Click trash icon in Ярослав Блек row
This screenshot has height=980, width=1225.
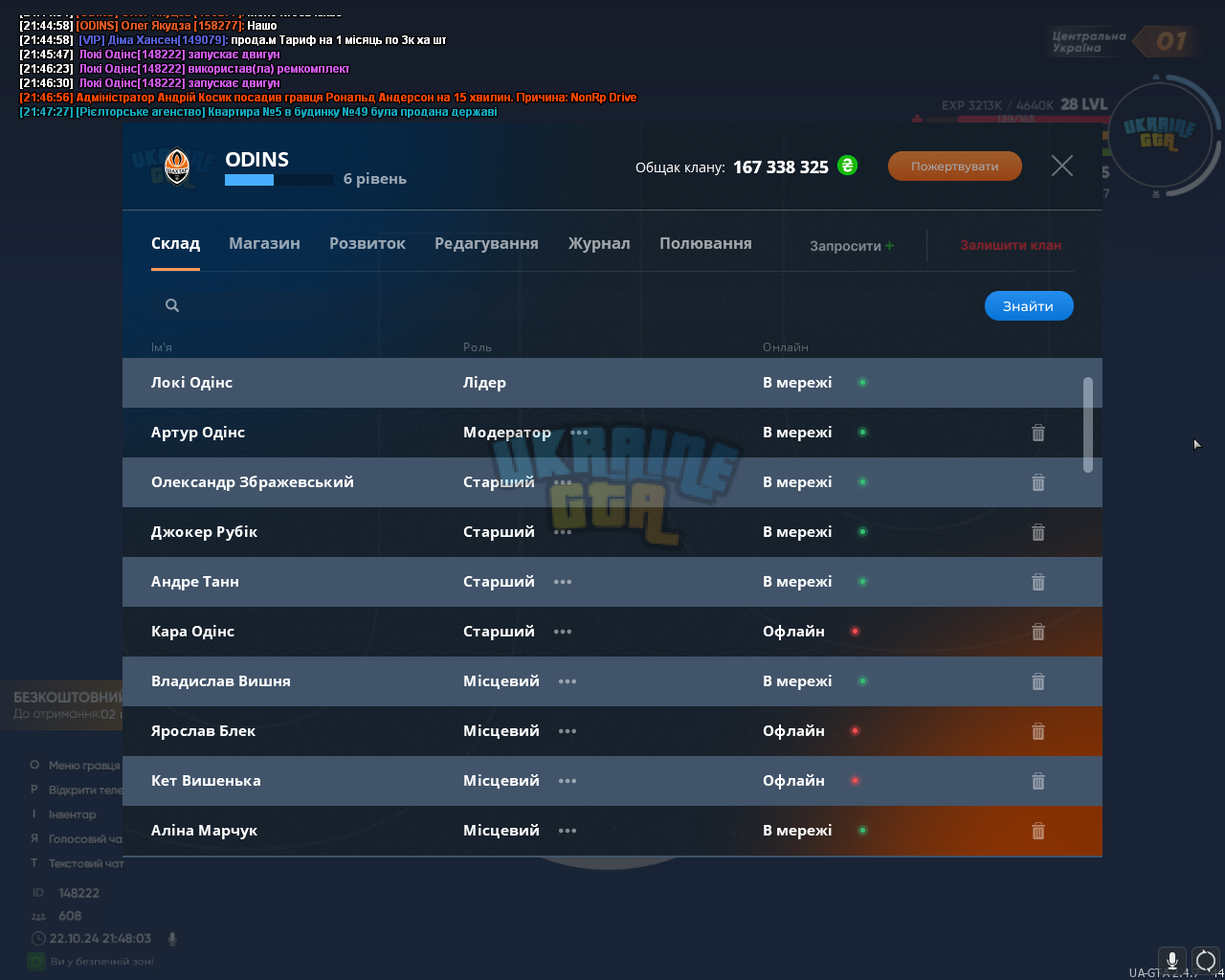point(1038,731)
